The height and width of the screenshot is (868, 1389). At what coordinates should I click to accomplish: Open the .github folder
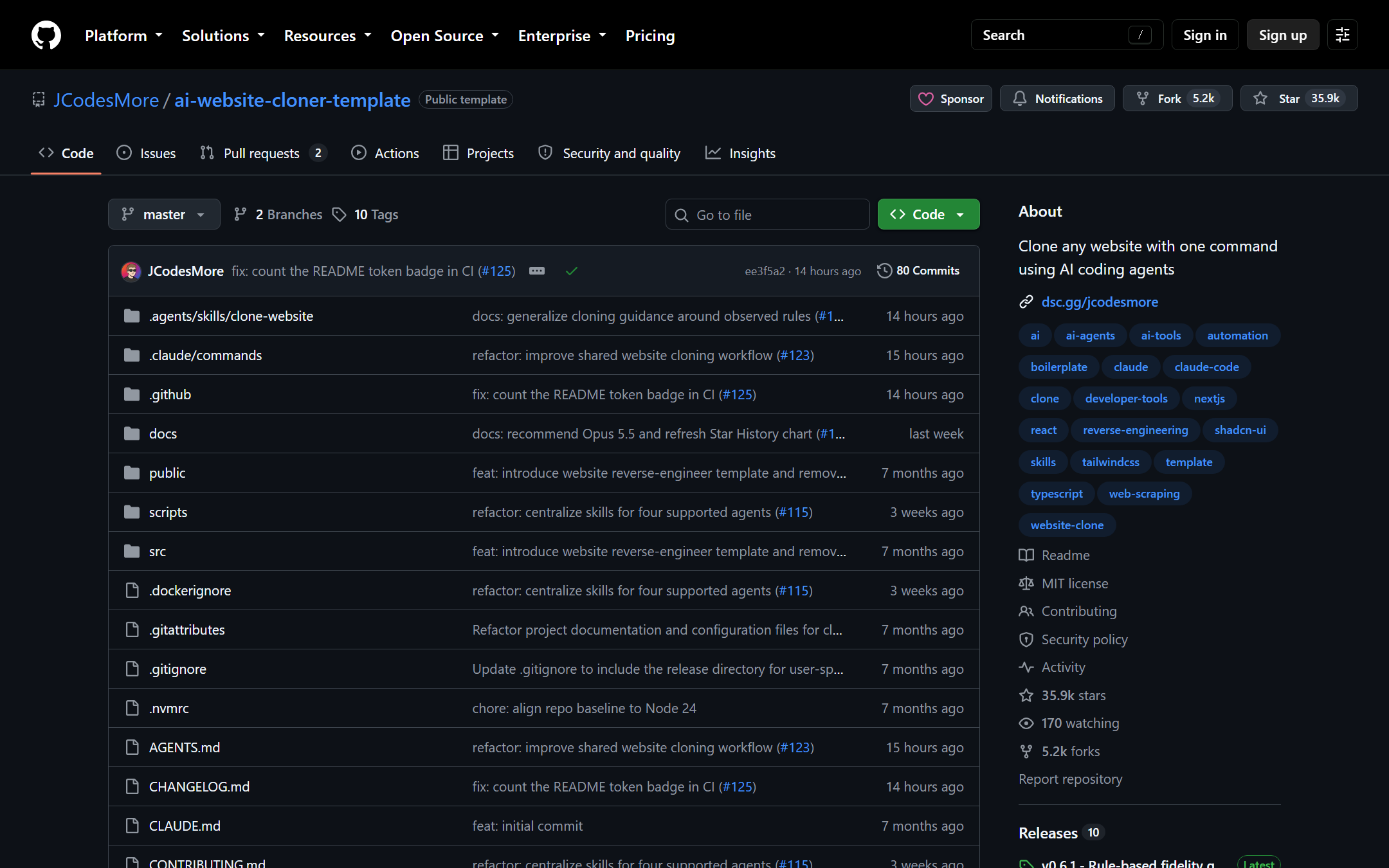coord(170,395)
